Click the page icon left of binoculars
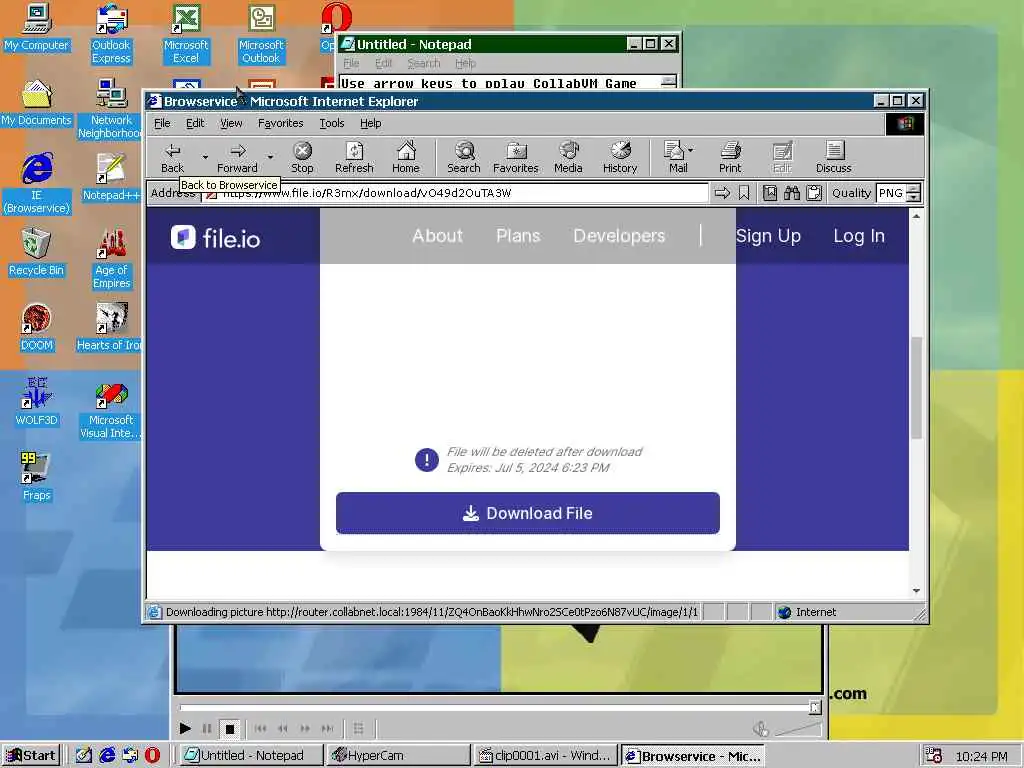Viewport: 1024px width, 768px height. tap(770, 193)
